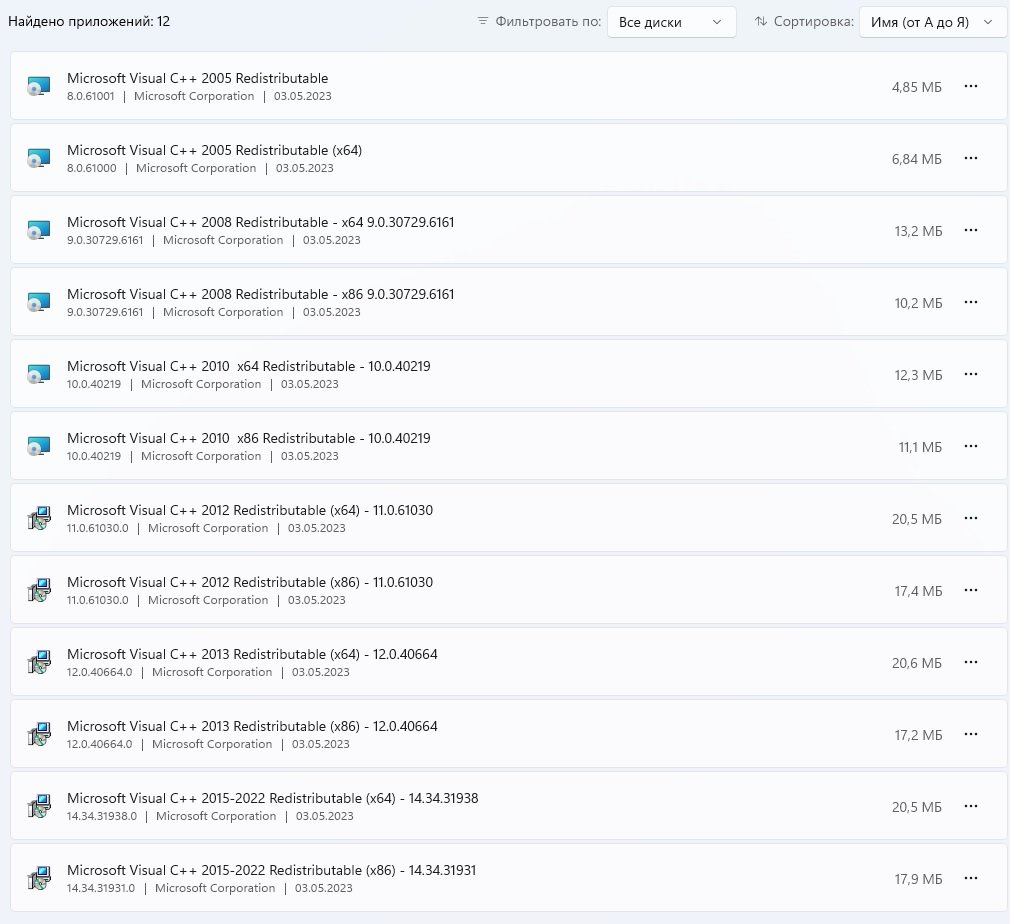The image size is (1010, 924).
Task: Click the filter icon beside 'Фильтровать по'
Action: tap(483, 21)
